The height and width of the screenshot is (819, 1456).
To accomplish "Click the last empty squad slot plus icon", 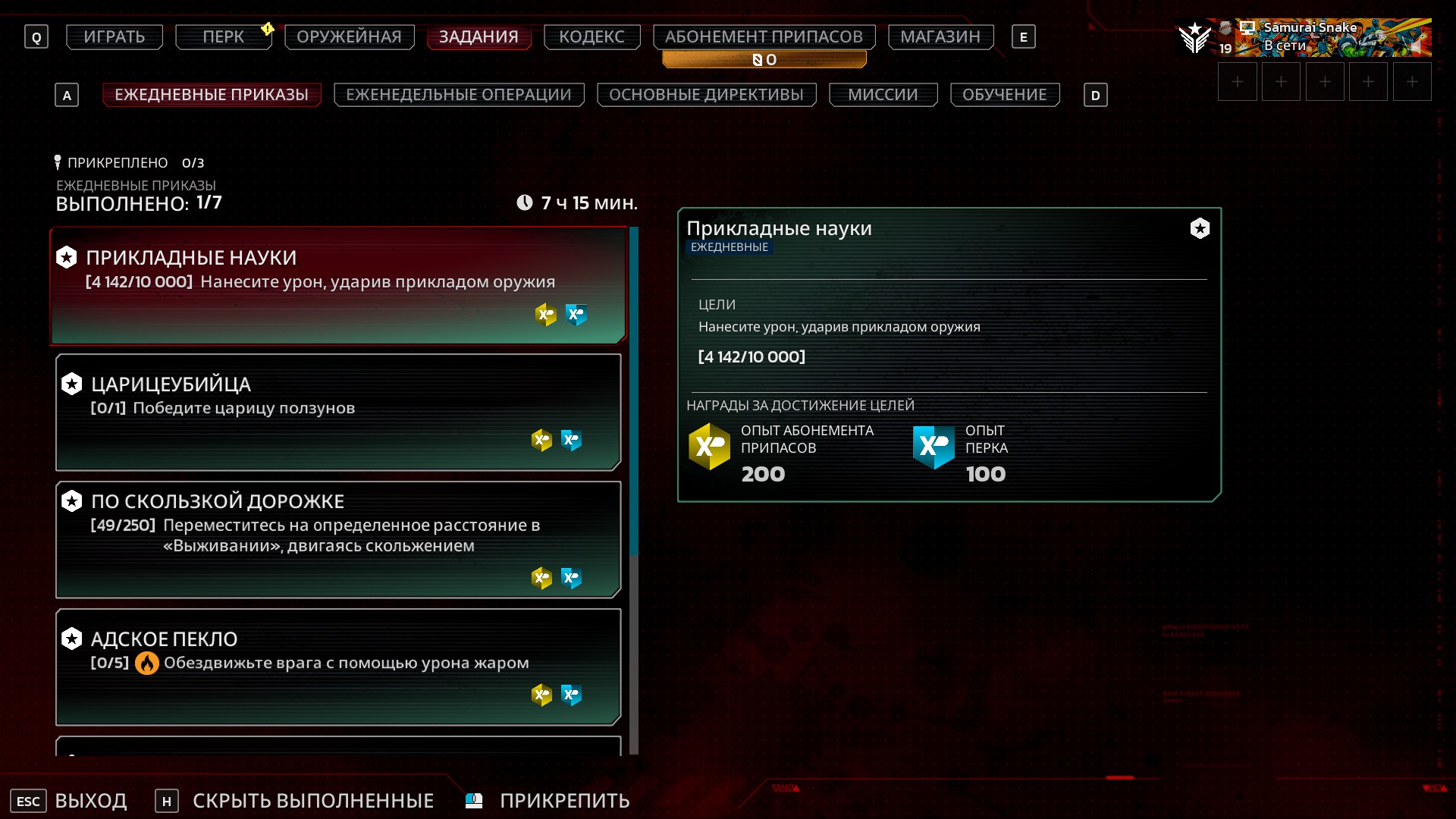I will [x=1412, y=82].
